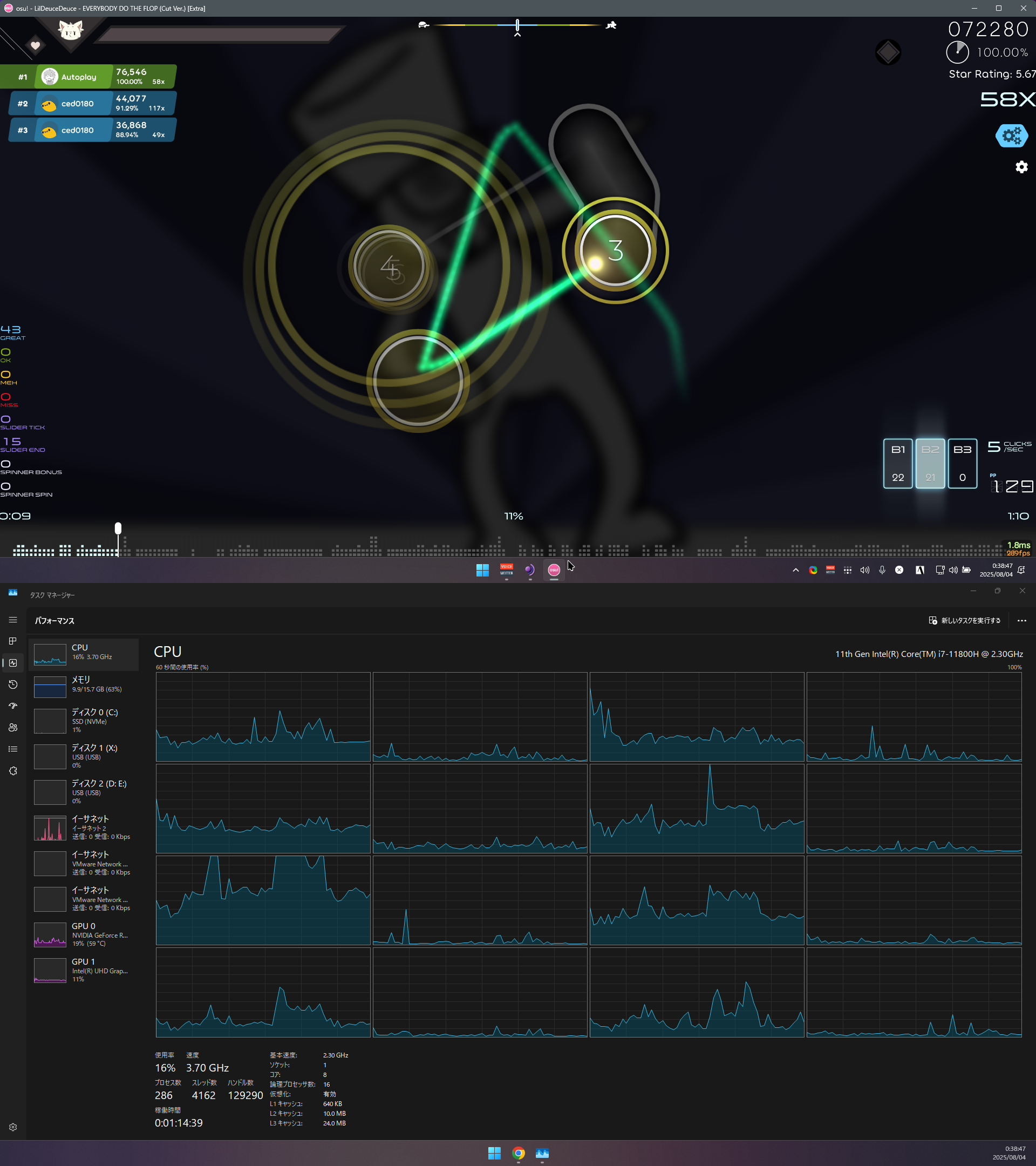The width and height of the screenshot is (1036, 1166).
Task: Click the blue osu! gameplay settings gears icon
Action: (x=1012, y=136)
